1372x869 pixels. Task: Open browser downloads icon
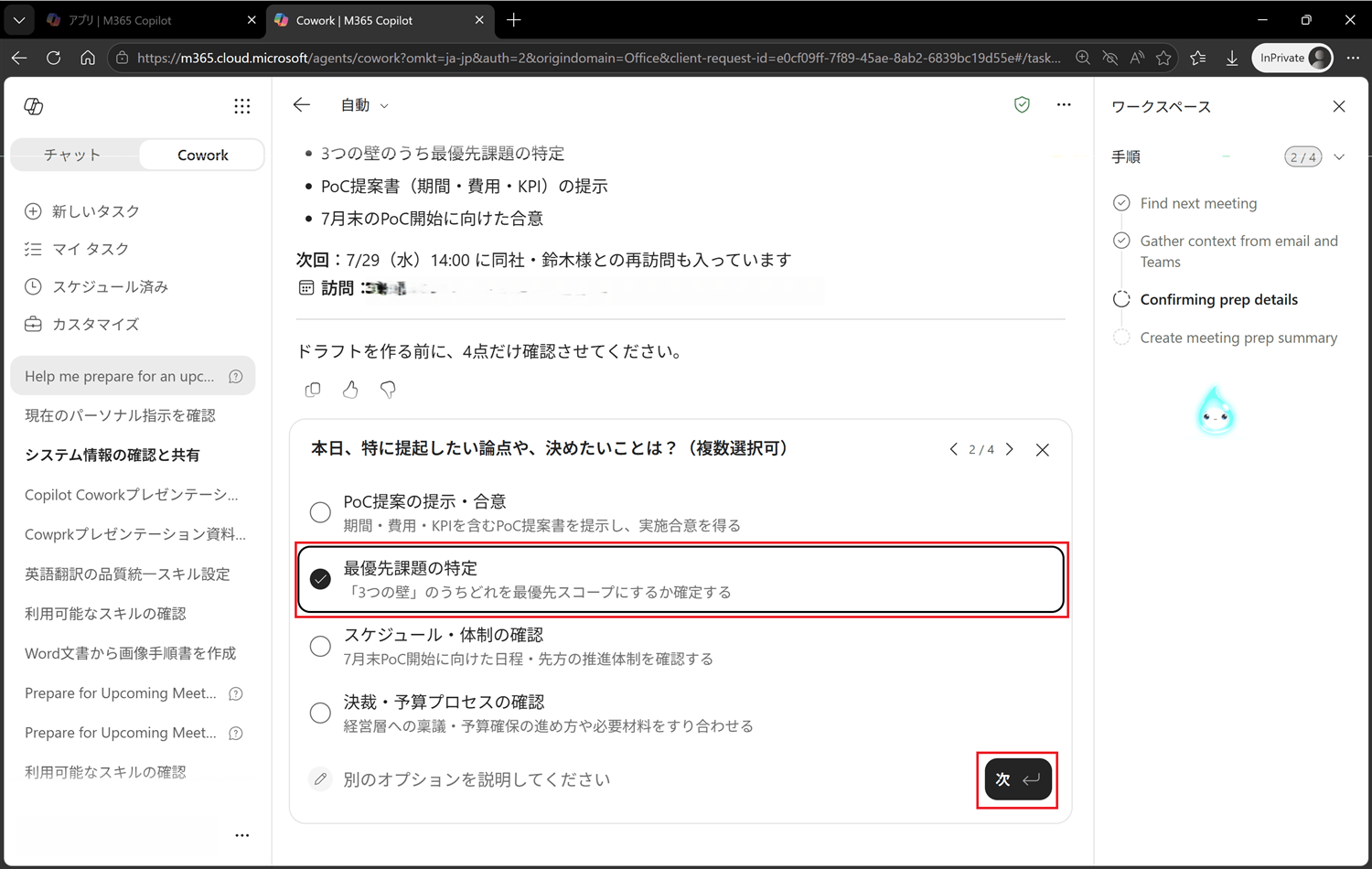[1232, 58]
